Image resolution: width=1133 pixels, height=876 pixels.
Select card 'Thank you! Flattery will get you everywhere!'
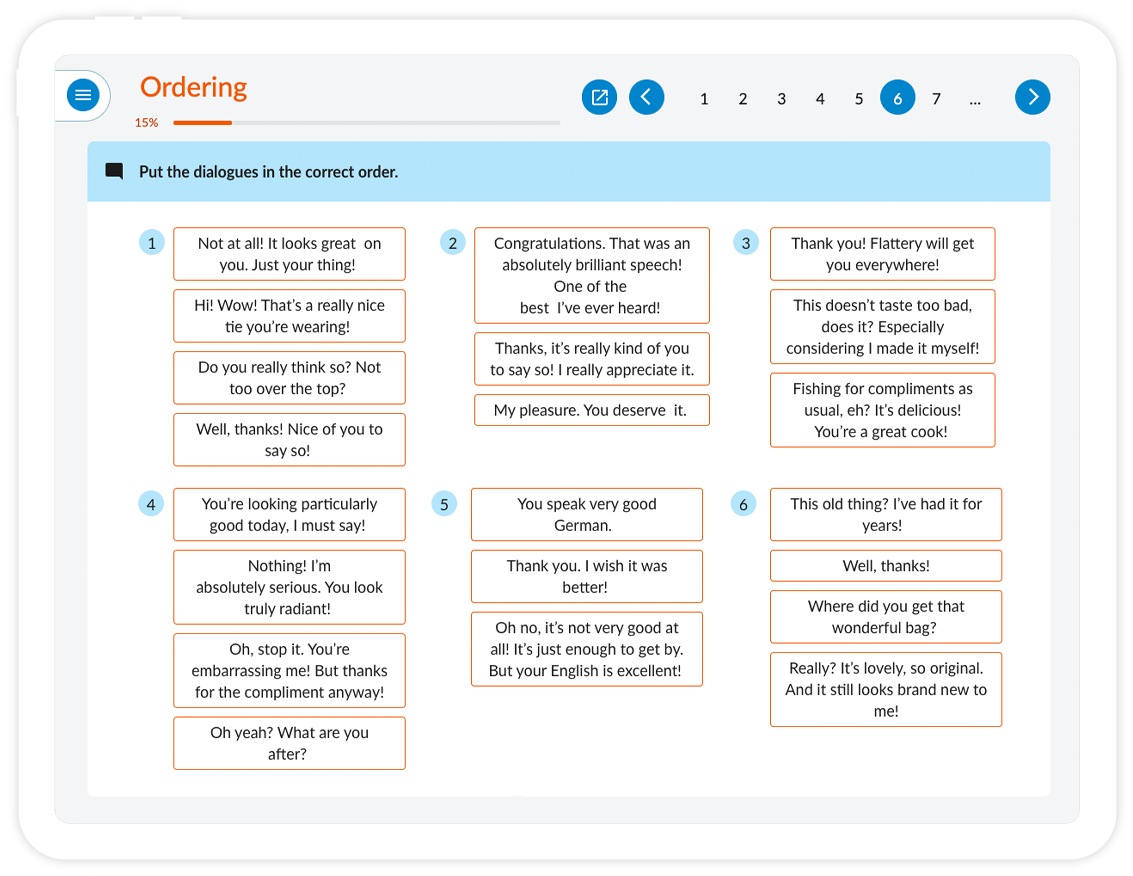click(x=882, y=254)
